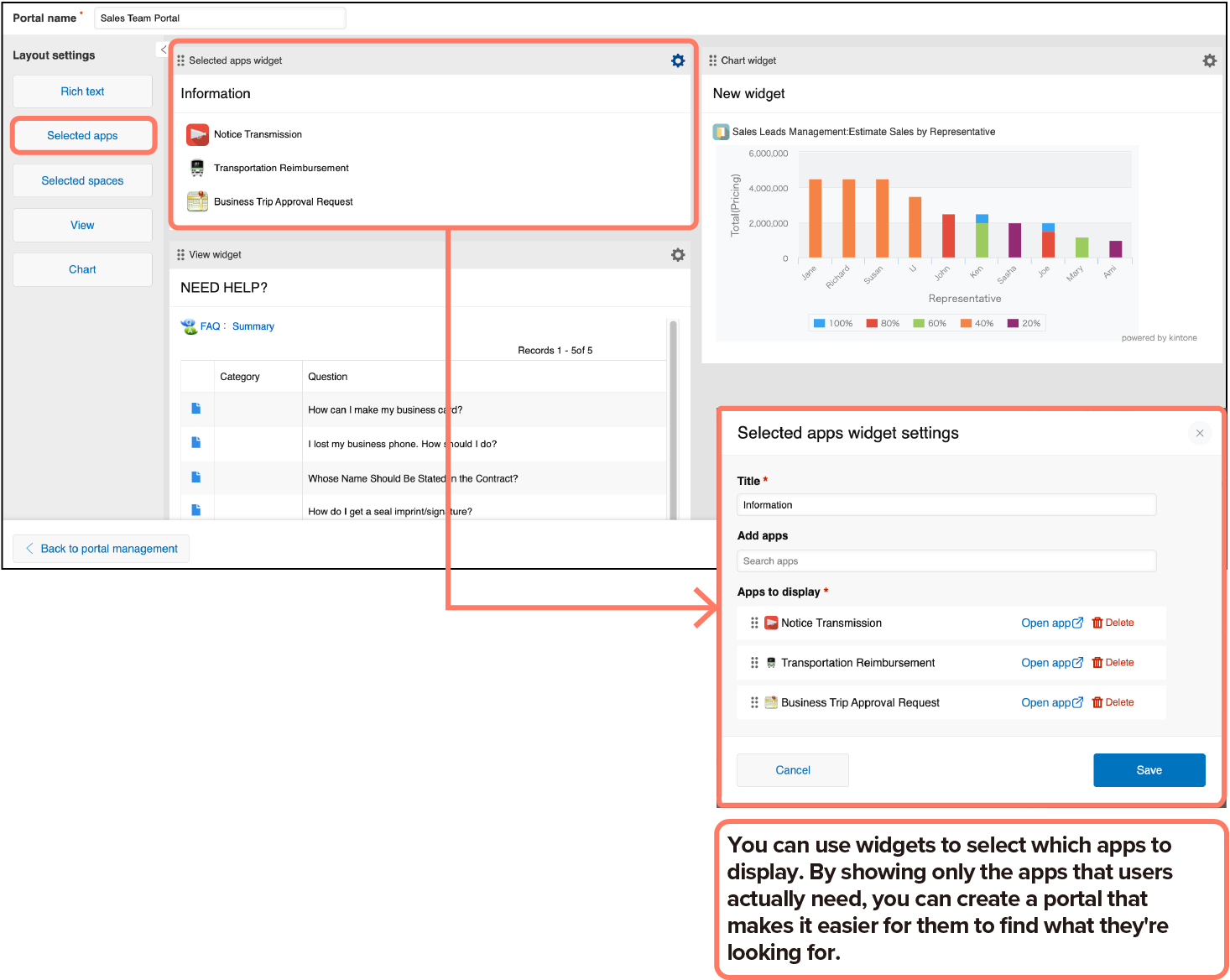Open Selected apps widget gear settings
The height and width of the screenshot is (980, 1230).
(678, 60)
